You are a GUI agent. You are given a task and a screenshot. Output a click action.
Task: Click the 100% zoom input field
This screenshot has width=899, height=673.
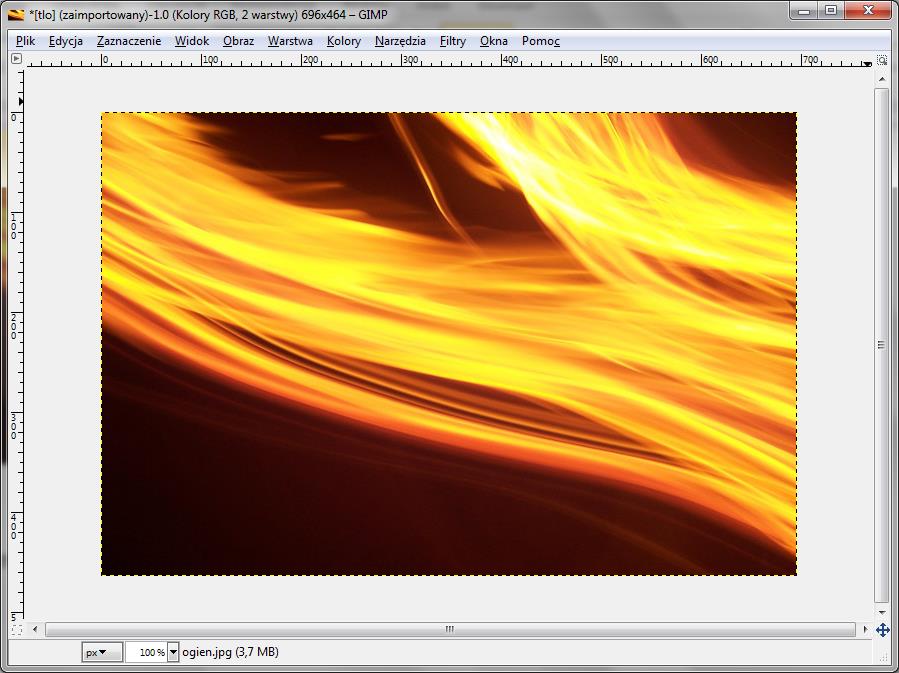(146, 652)
